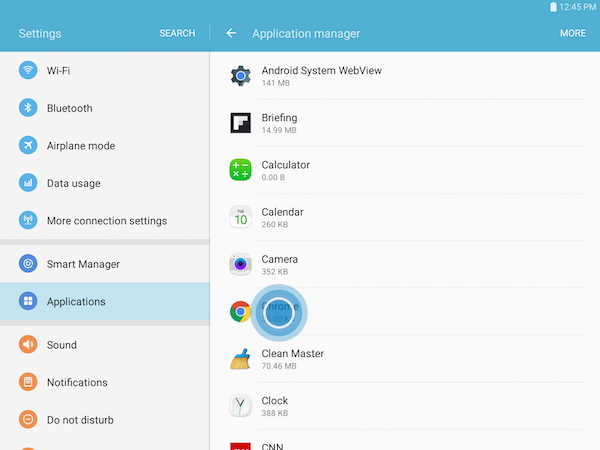This screenshot has width=600, height=450.
Task: Open Calendar app info
Action: [405, 217]
